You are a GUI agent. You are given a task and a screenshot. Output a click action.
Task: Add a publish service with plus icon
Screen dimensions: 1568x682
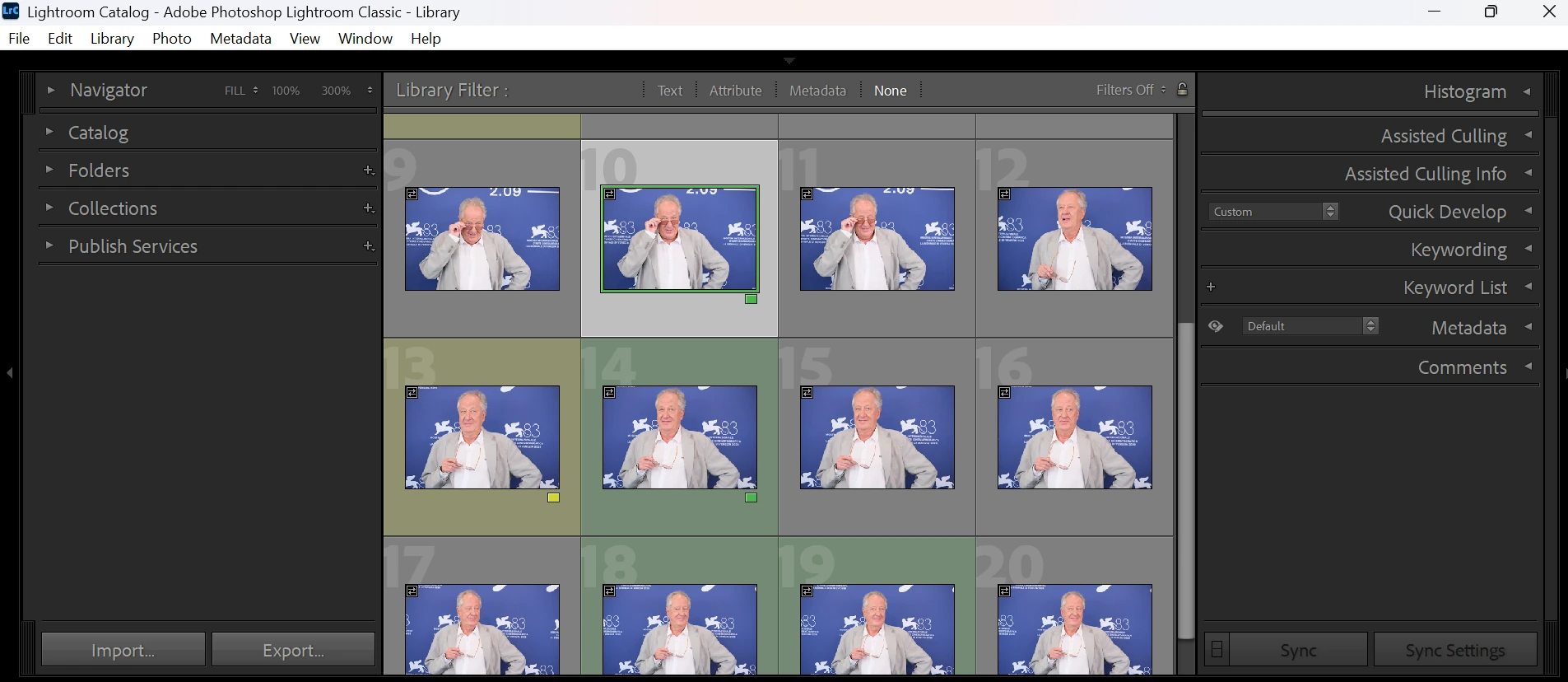[x=369, y=246]
